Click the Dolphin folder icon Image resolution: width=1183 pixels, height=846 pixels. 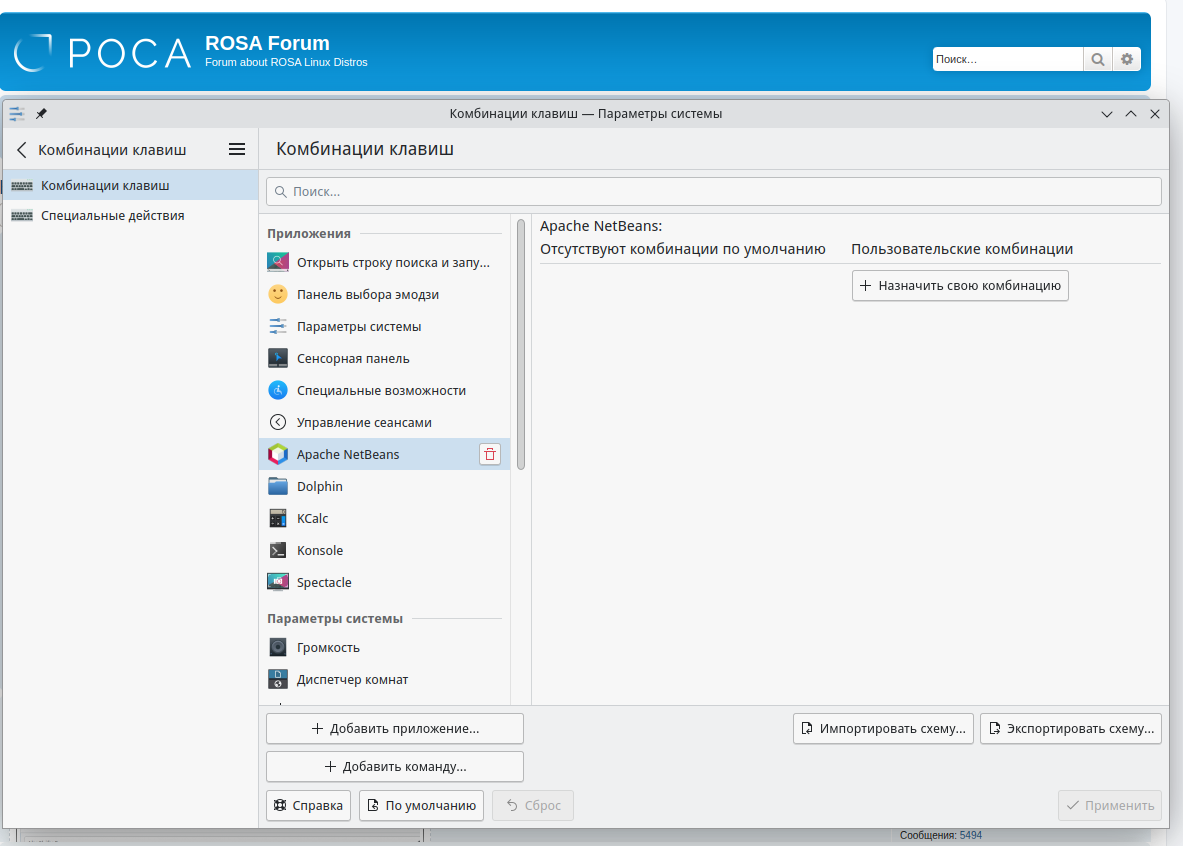pos(278,486)
